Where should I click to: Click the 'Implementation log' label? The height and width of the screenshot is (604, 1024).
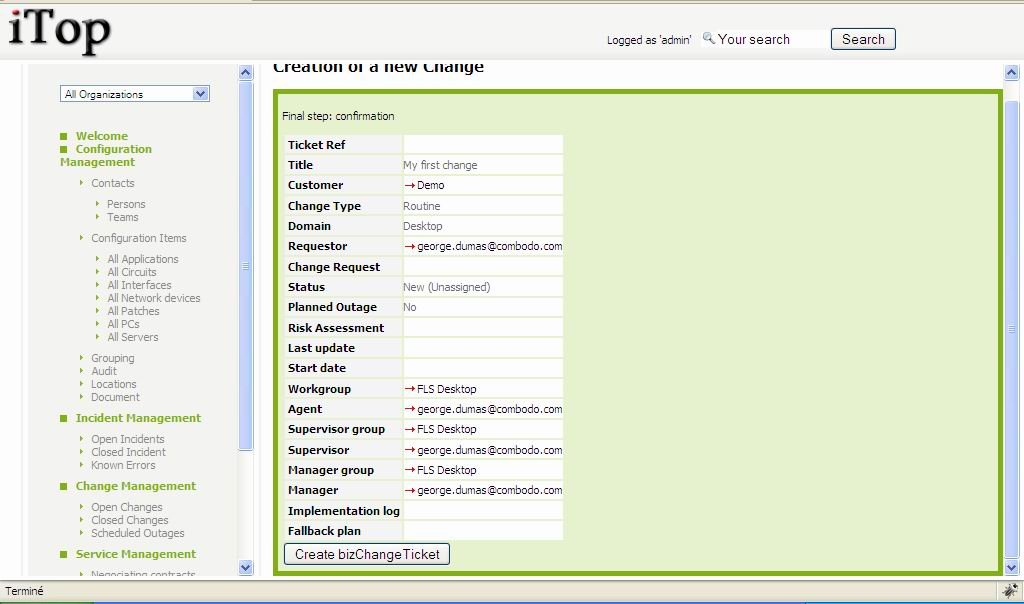click(x=344, y=511)
